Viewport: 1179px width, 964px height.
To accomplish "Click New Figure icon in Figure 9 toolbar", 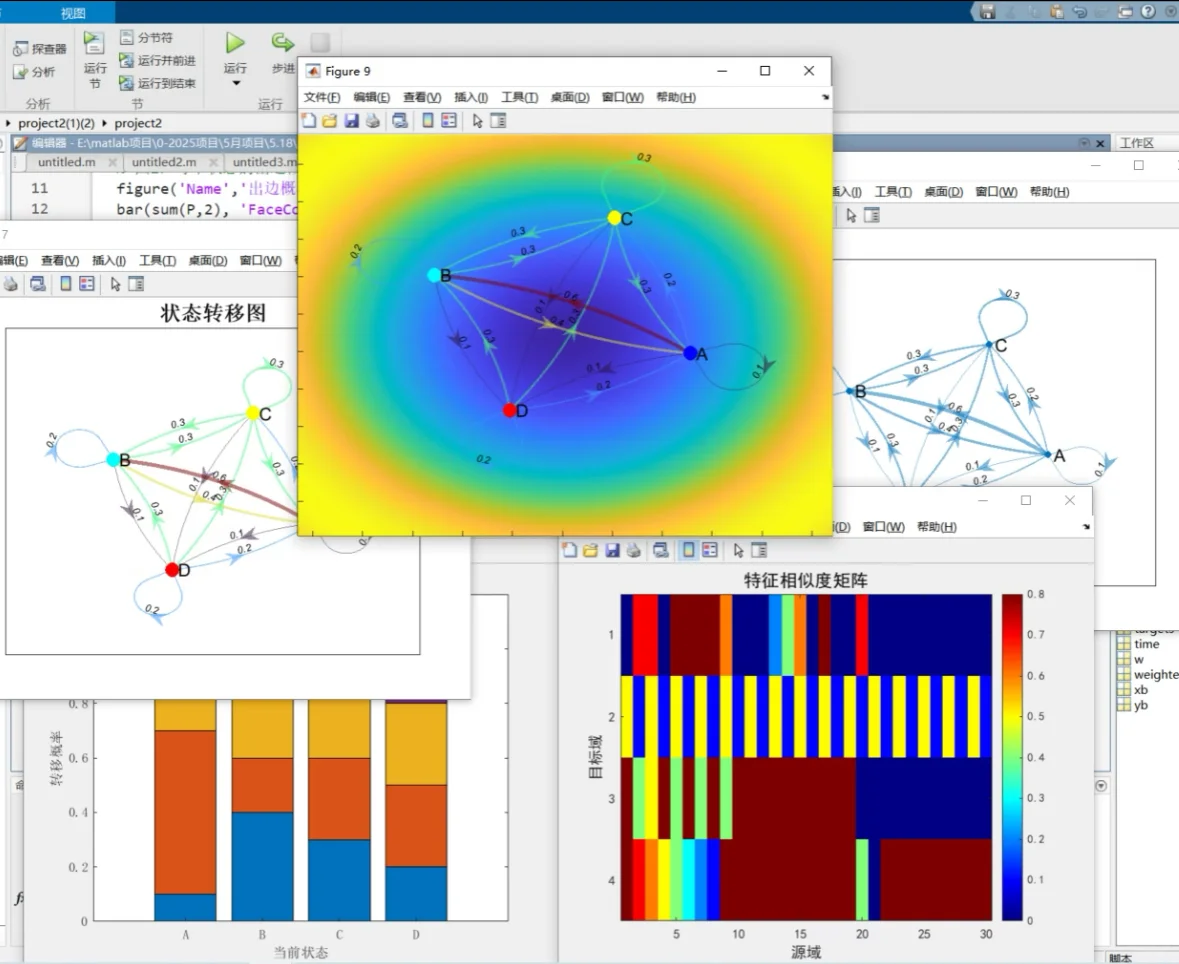I will click(309, 120).
